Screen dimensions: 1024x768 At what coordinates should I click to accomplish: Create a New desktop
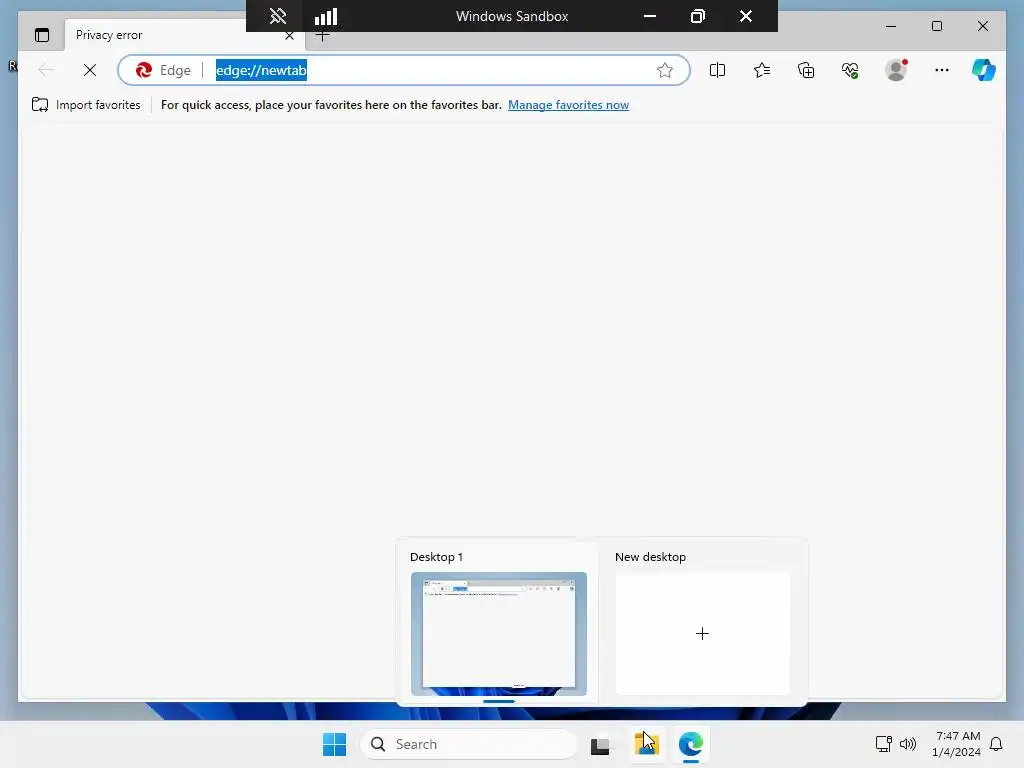[703, 633]
